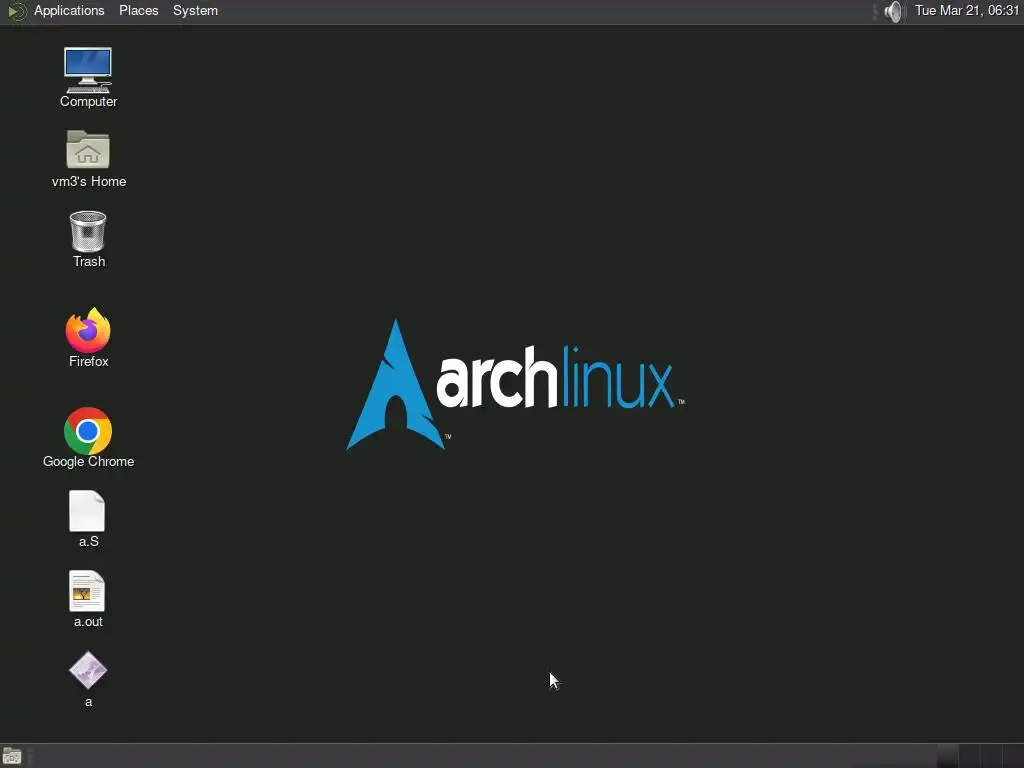1024x768 pixels.
Task: Click the Show Desktop button in bottom panel
Action: (12, 756)
